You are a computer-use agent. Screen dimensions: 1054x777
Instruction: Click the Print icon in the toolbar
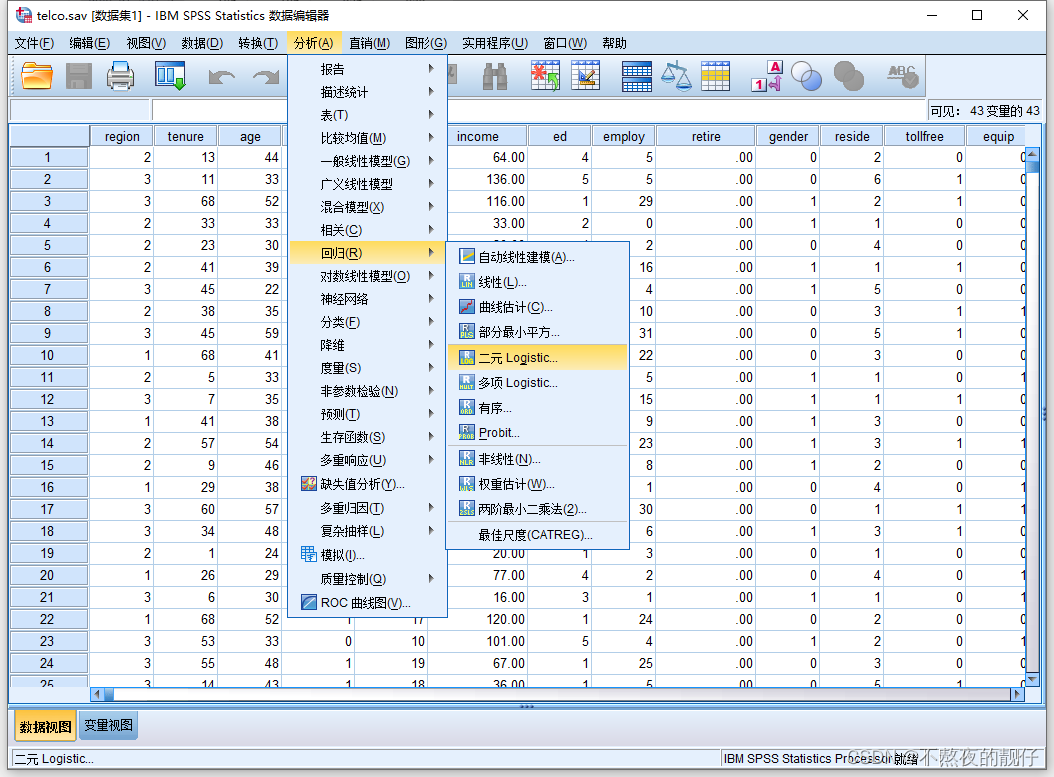click(120, 76)
